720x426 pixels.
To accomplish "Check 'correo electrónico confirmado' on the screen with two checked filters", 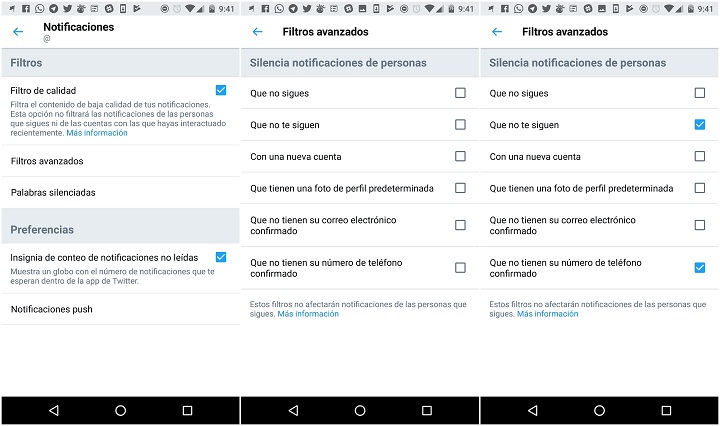I will (700, 225).
